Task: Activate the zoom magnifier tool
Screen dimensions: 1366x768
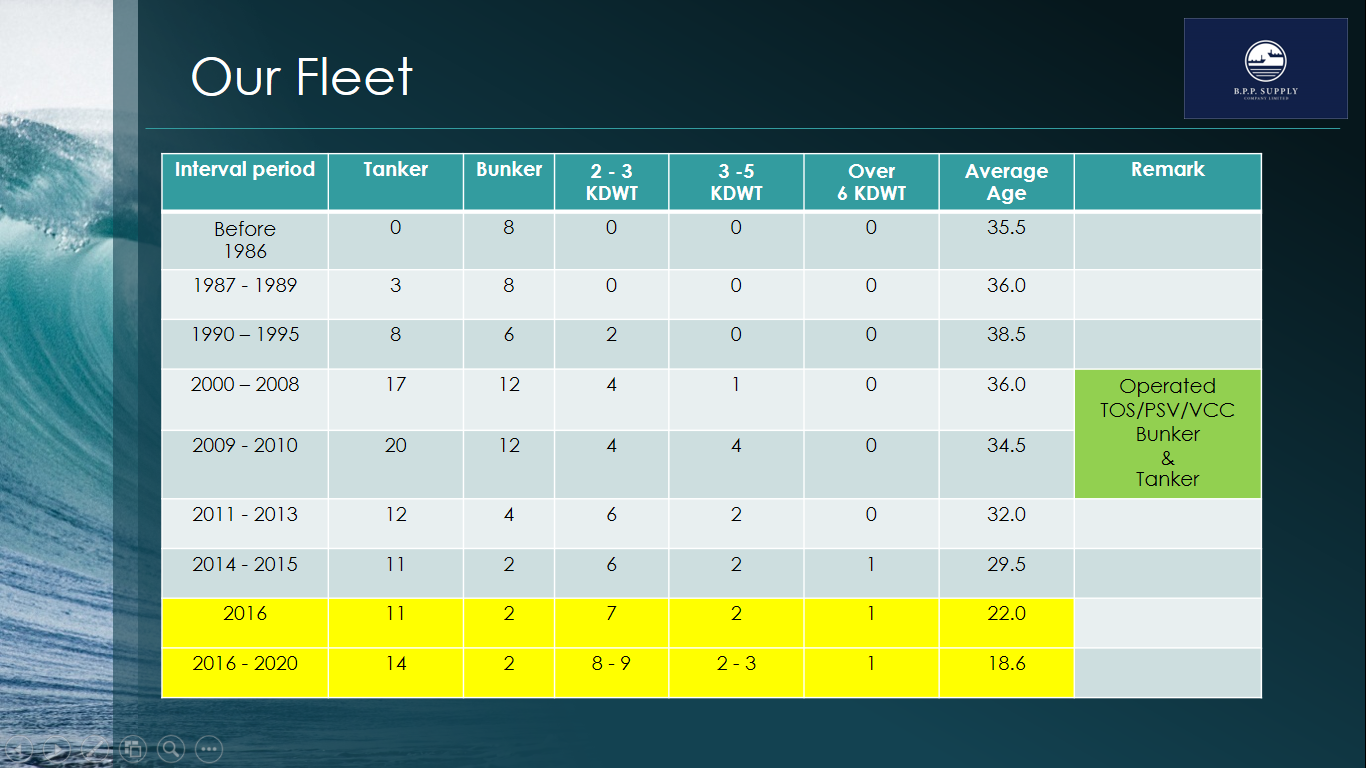Action: [x=171, y=748]
